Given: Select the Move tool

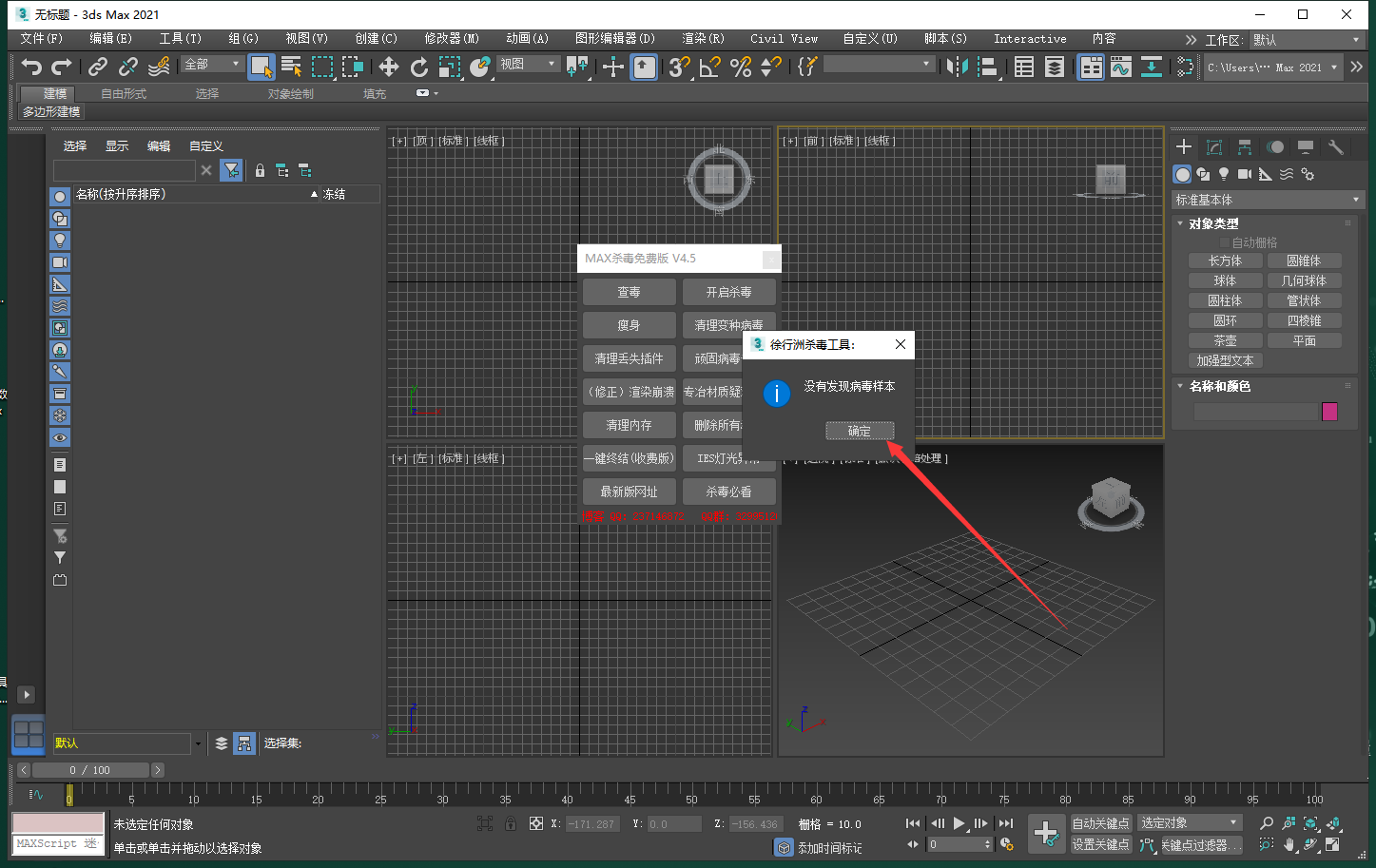Looking at the screenshot, I should (x=389, y=67).
